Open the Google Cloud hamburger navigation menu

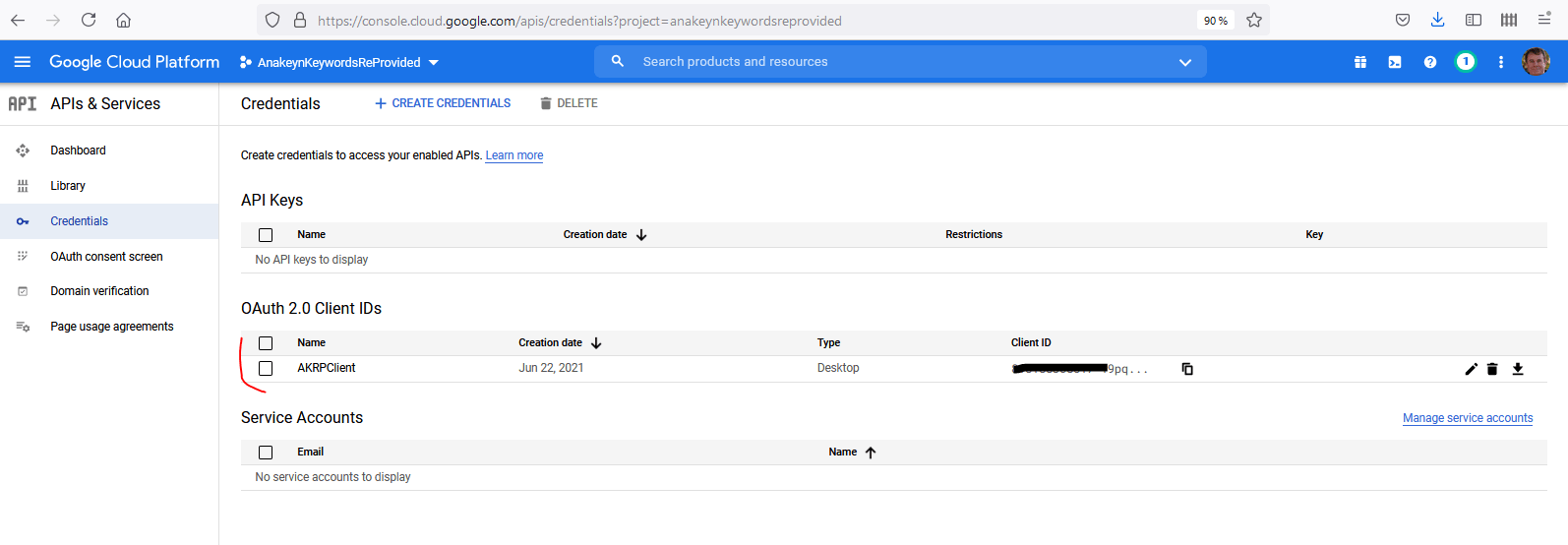23,62
